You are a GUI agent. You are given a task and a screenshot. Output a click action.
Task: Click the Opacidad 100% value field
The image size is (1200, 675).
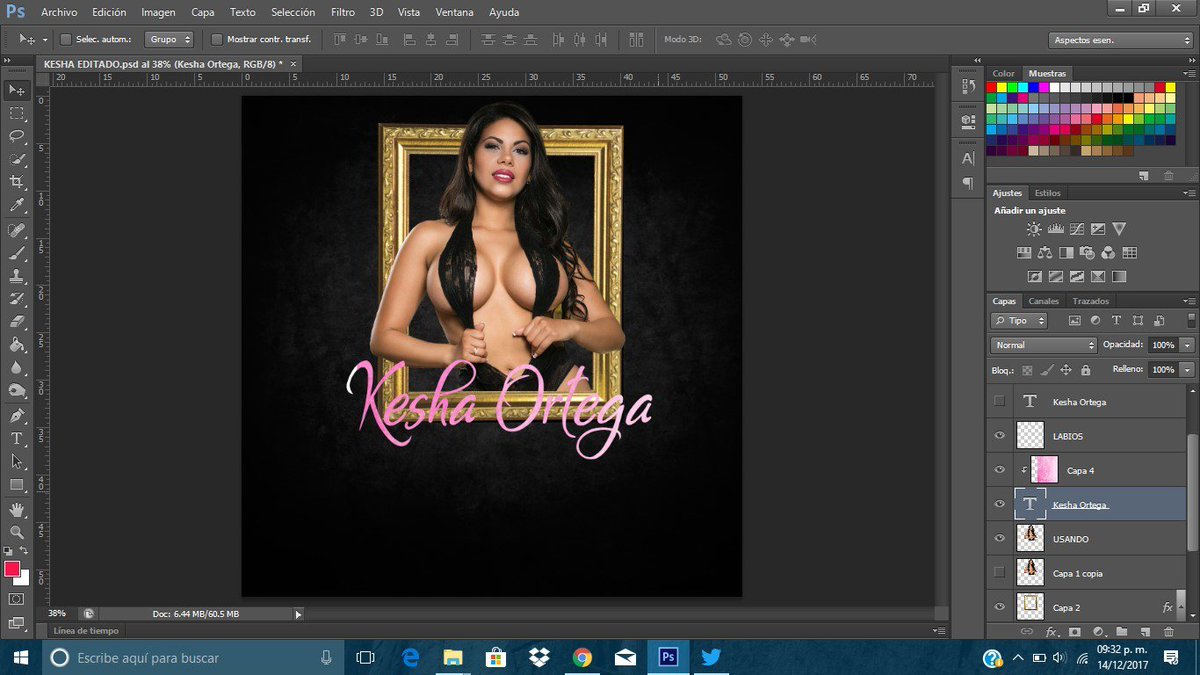(x=1162, y=345)
